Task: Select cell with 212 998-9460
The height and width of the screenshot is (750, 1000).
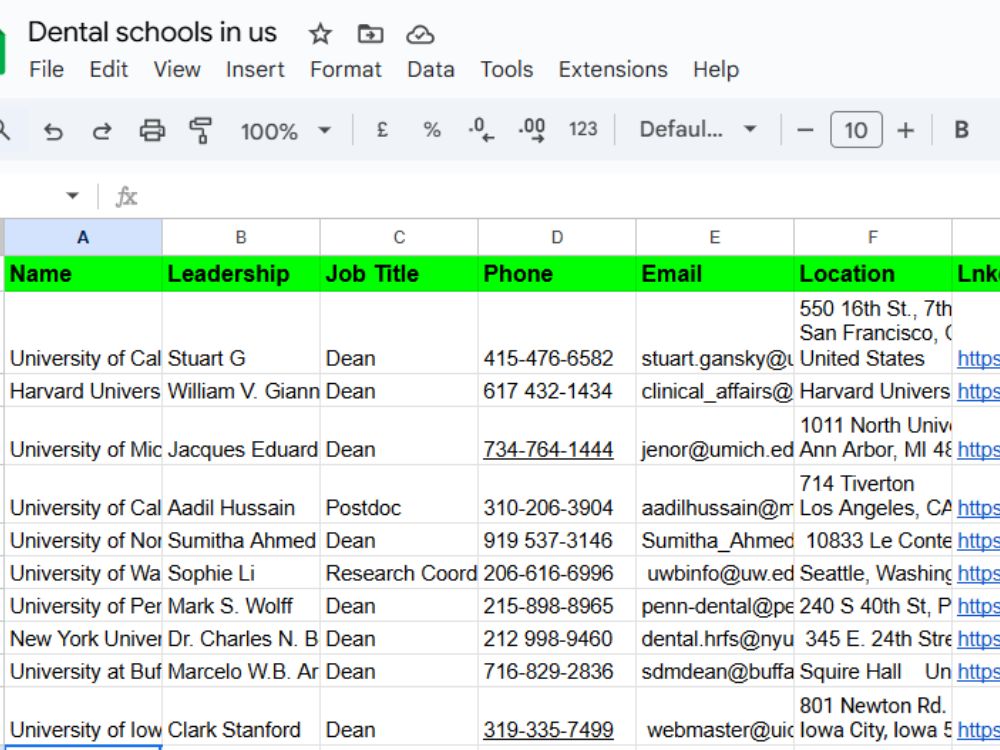Action: click(x=557, y=638)
